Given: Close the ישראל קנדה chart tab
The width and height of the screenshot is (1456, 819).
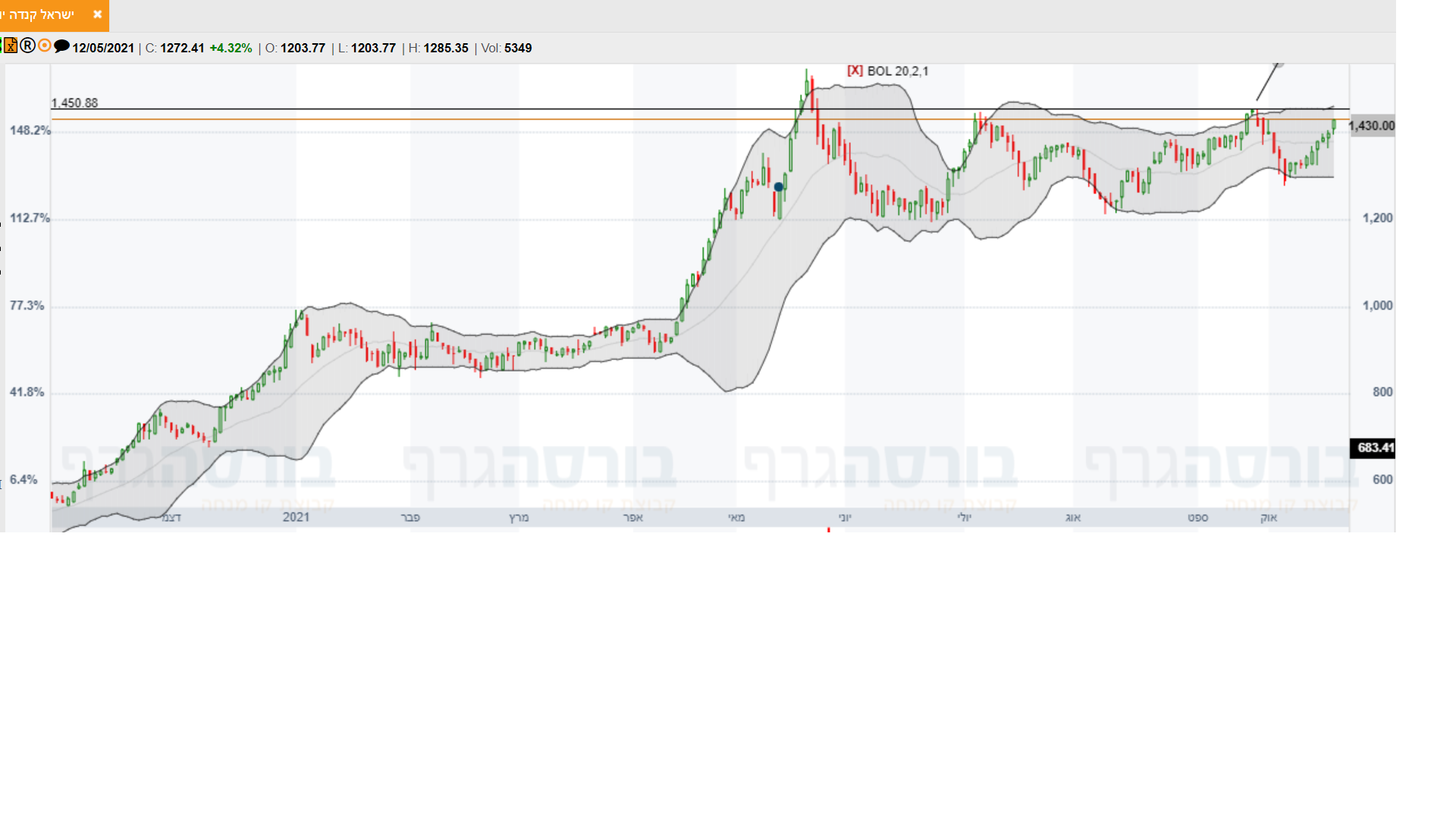Looking at the screenshot, I should tap(97, 14).
